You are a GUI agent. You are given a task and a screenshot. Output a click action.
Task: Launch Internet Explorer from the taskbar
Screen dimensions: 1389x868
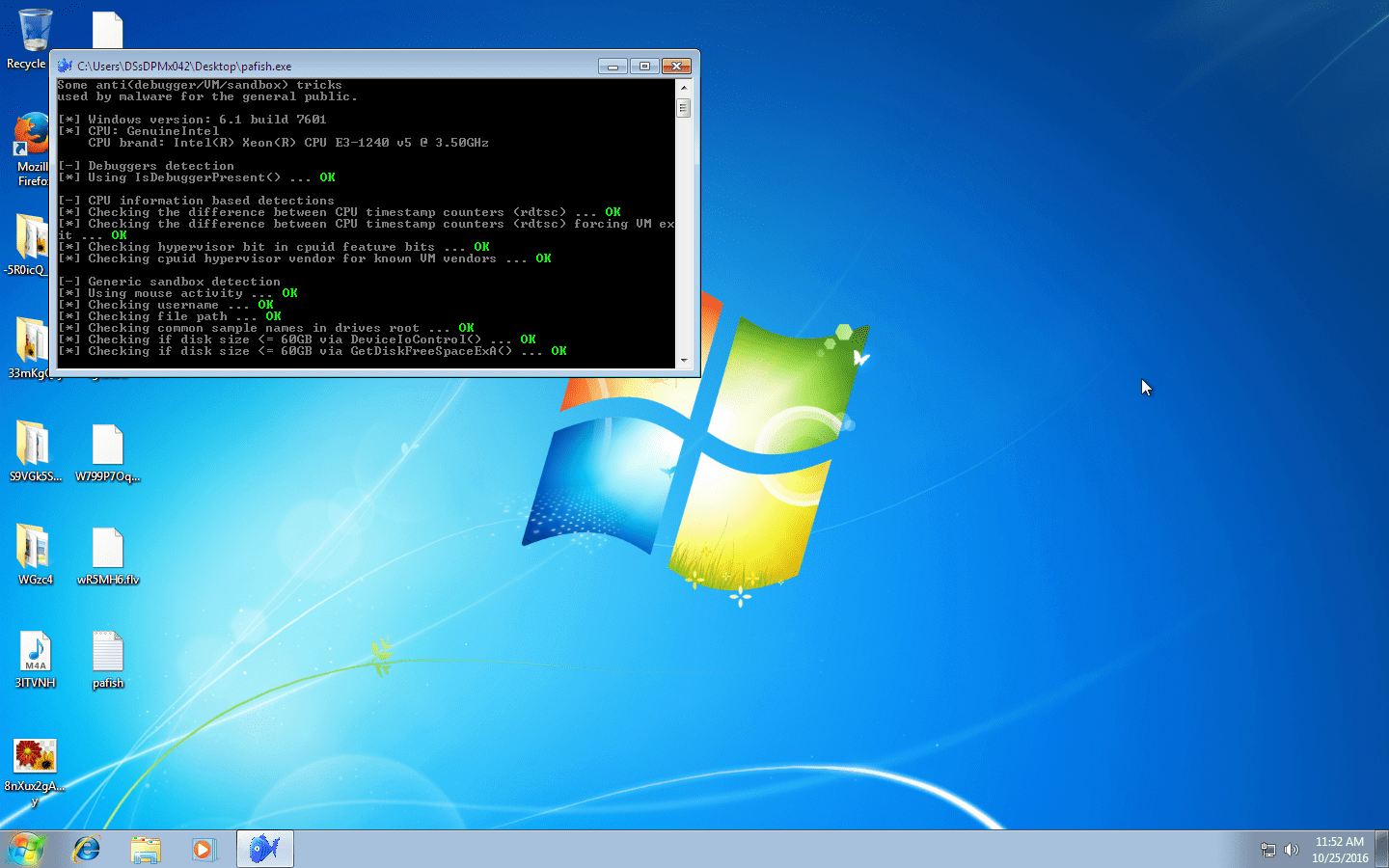tap(87, 849)
